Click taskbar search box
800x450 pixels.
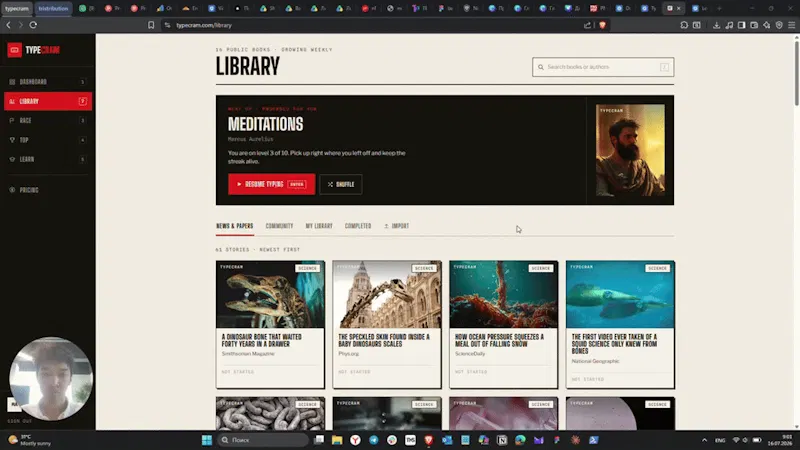click(x=264, y=440)
